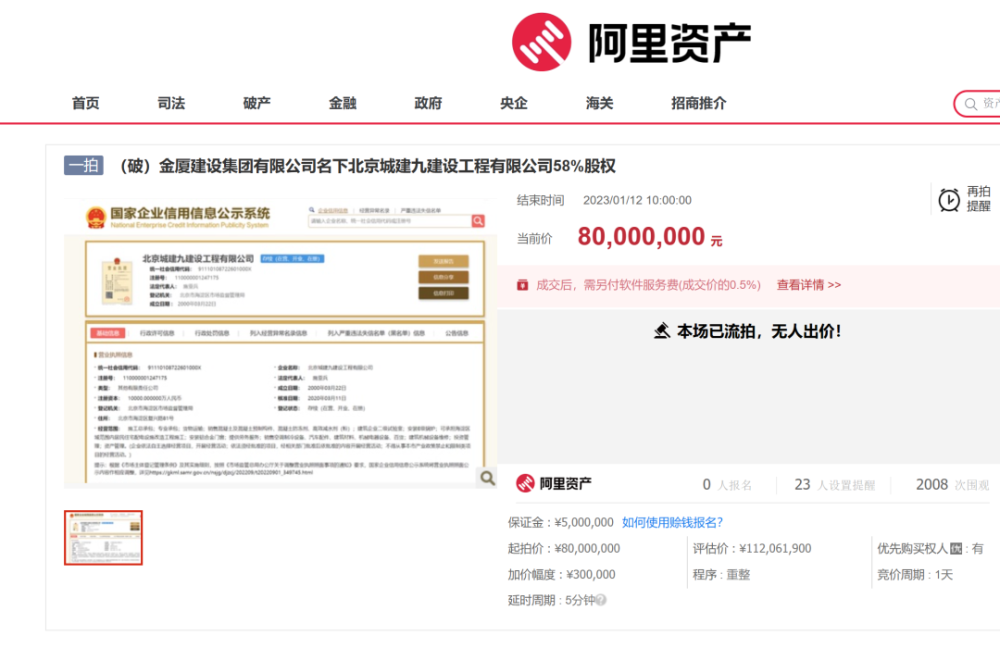Open the 政府 navigation tab

point(428,103)
